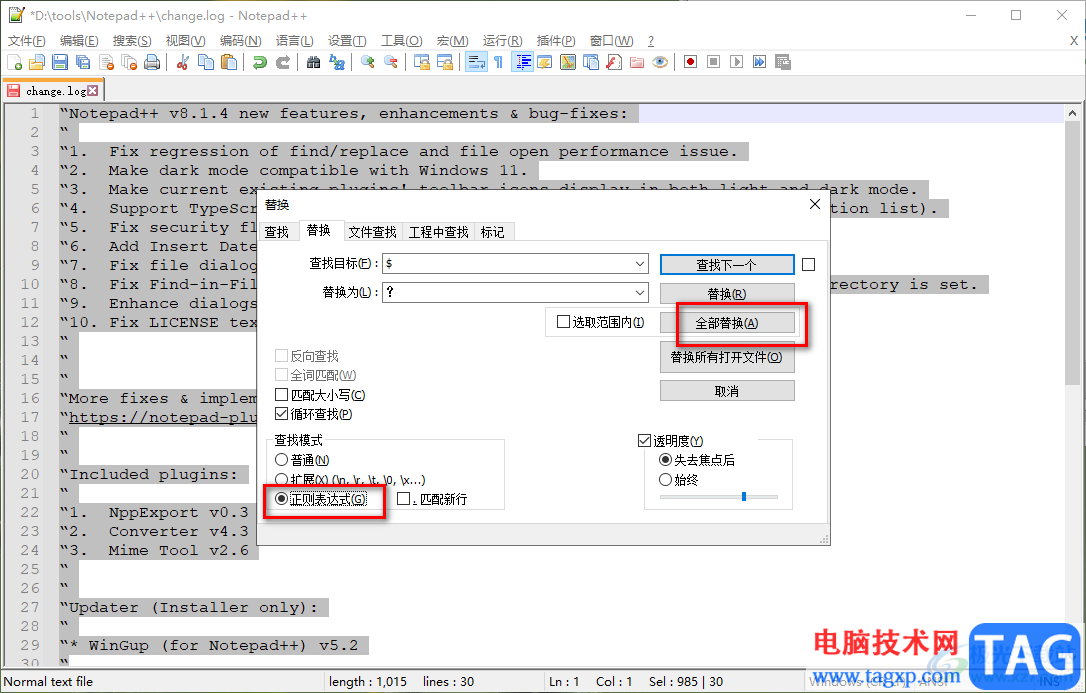The width and height of the screenshot is (1086, 693).
Task: Open the 搜索 menu
Action: (x=132, y=41)
